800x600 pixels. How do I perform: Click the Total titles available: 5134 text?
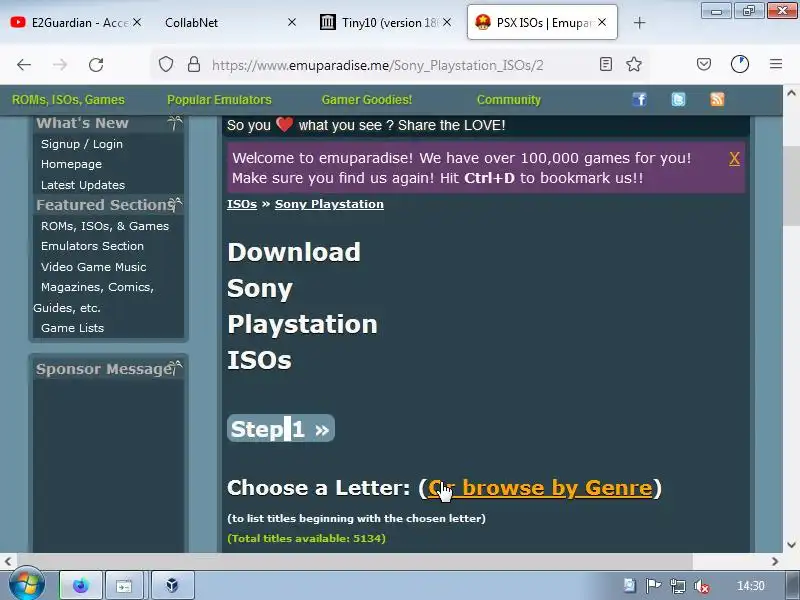[x=306, y=538]
